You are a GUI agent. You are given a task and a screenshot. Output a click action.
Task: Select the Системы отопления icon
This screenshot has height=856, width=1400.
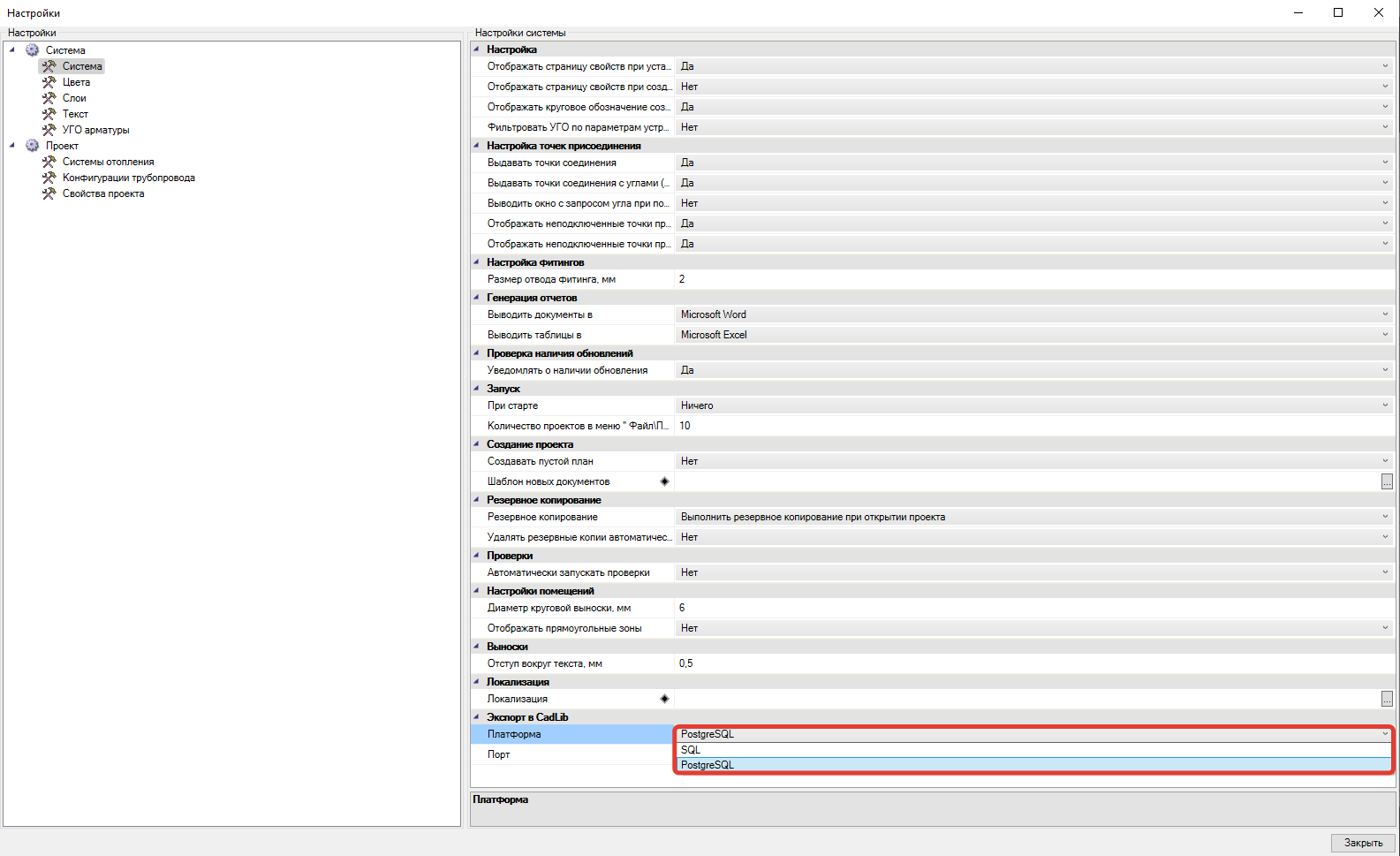point(49,162)
